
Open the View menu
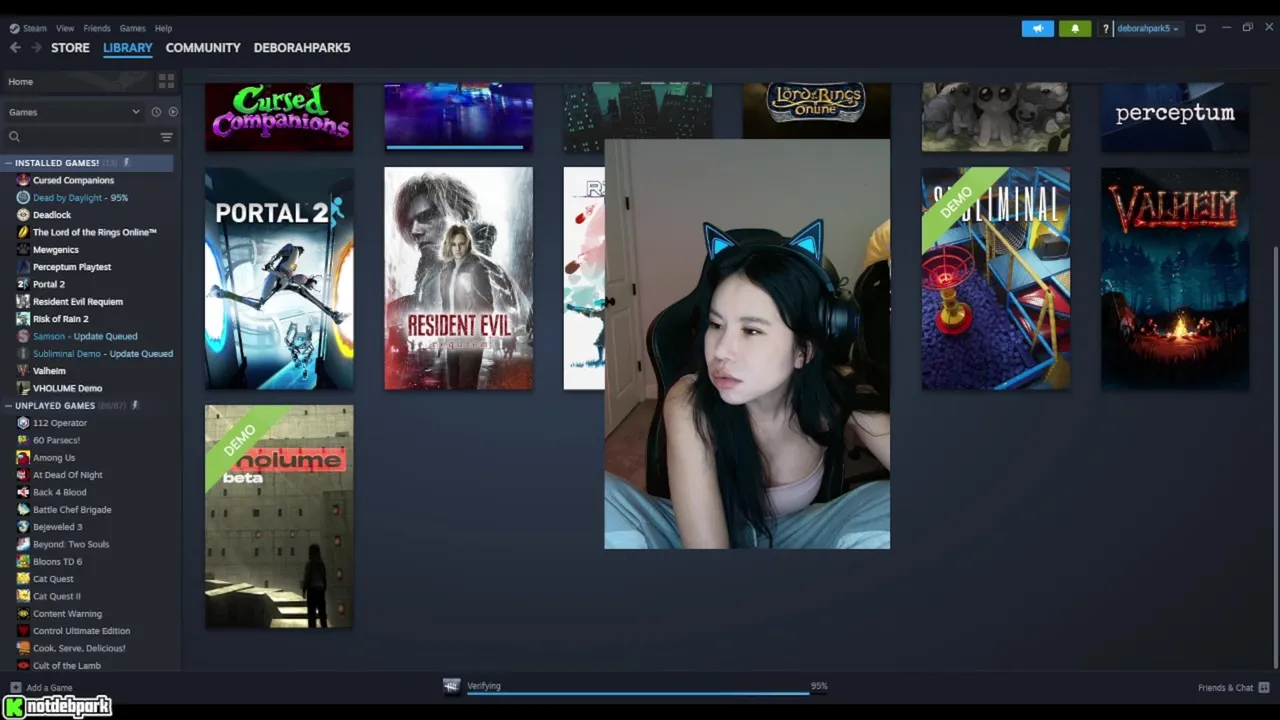(65, 28)
